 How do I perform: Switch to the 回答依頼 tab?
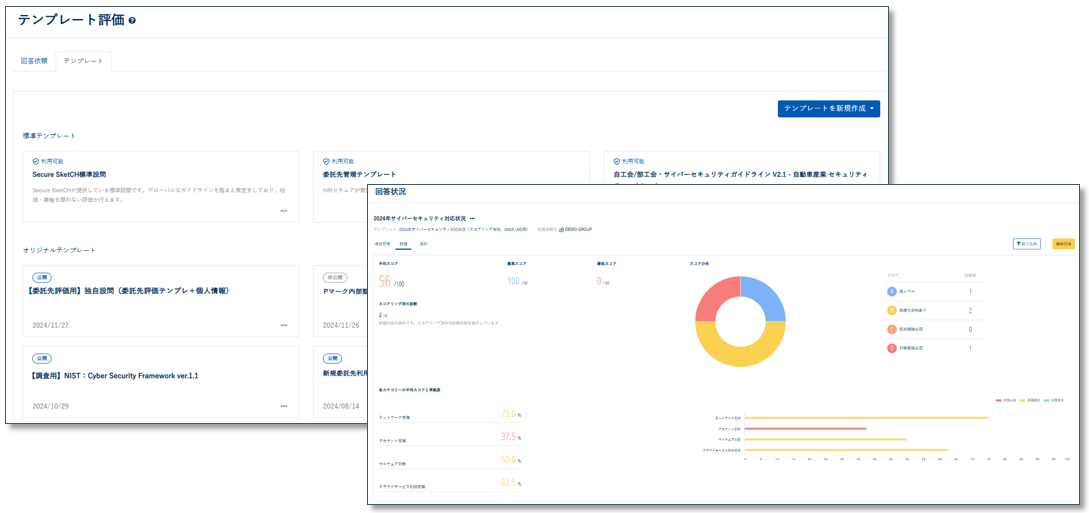pyautogui.click(x=34, y=61)
